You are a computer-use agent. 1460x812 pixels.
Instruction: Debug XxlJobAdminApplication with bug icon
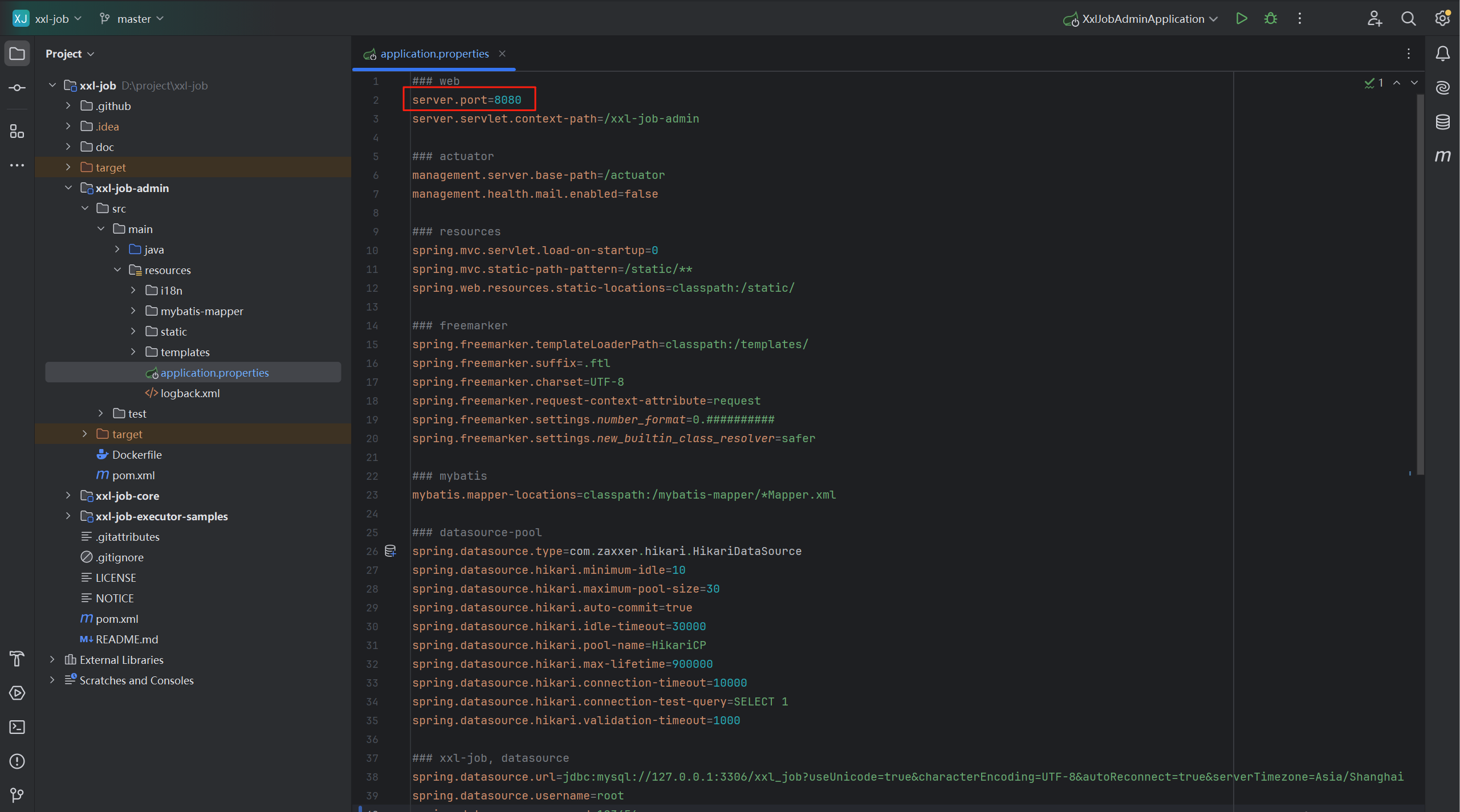point(1271,19)
